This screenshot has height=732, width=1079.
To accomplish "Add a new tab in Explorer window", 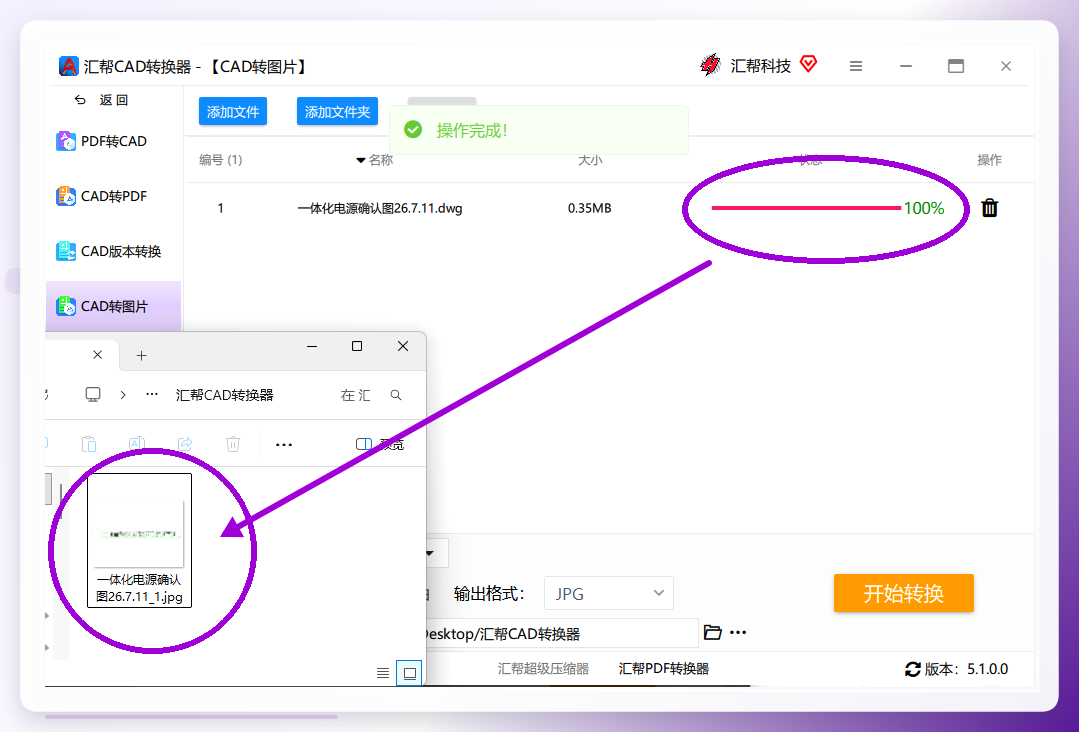I will point(141,355).
